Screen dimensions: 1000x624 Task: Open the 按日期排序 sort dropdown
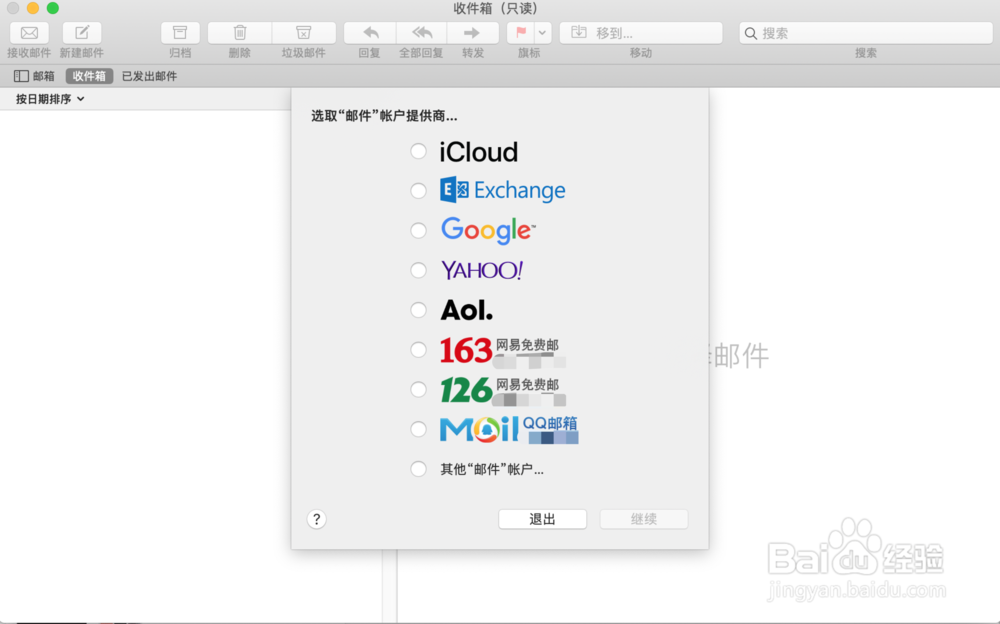click(x=50, y=99)
